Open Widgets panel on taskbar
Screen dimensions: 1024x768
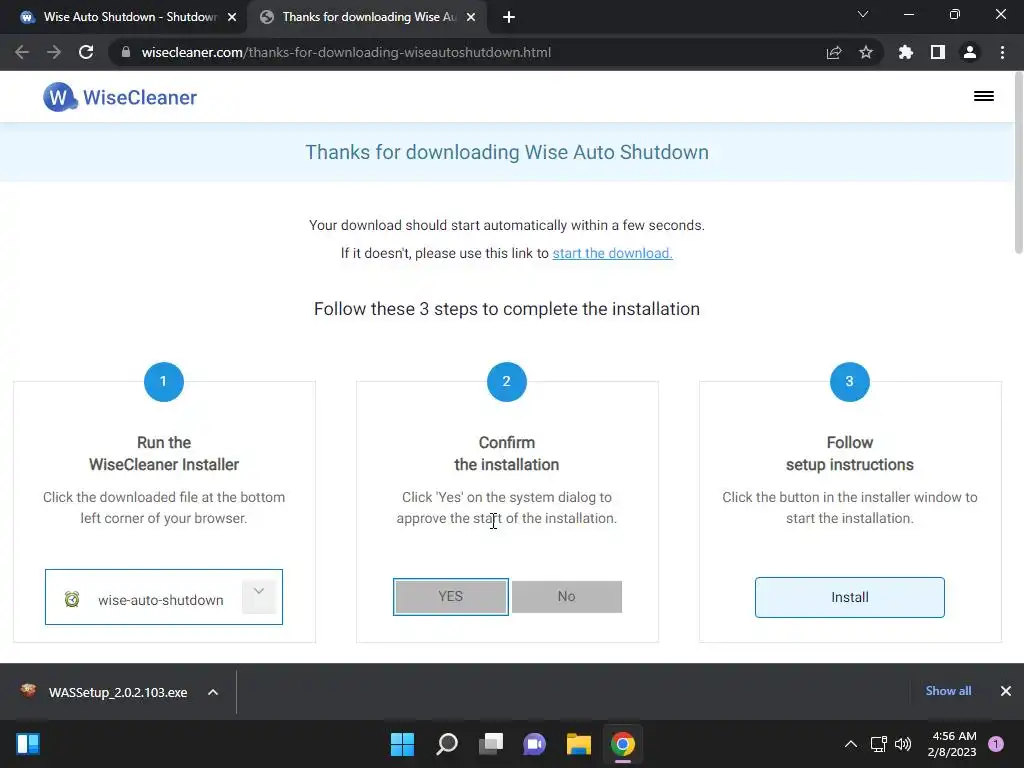(28, 744)
